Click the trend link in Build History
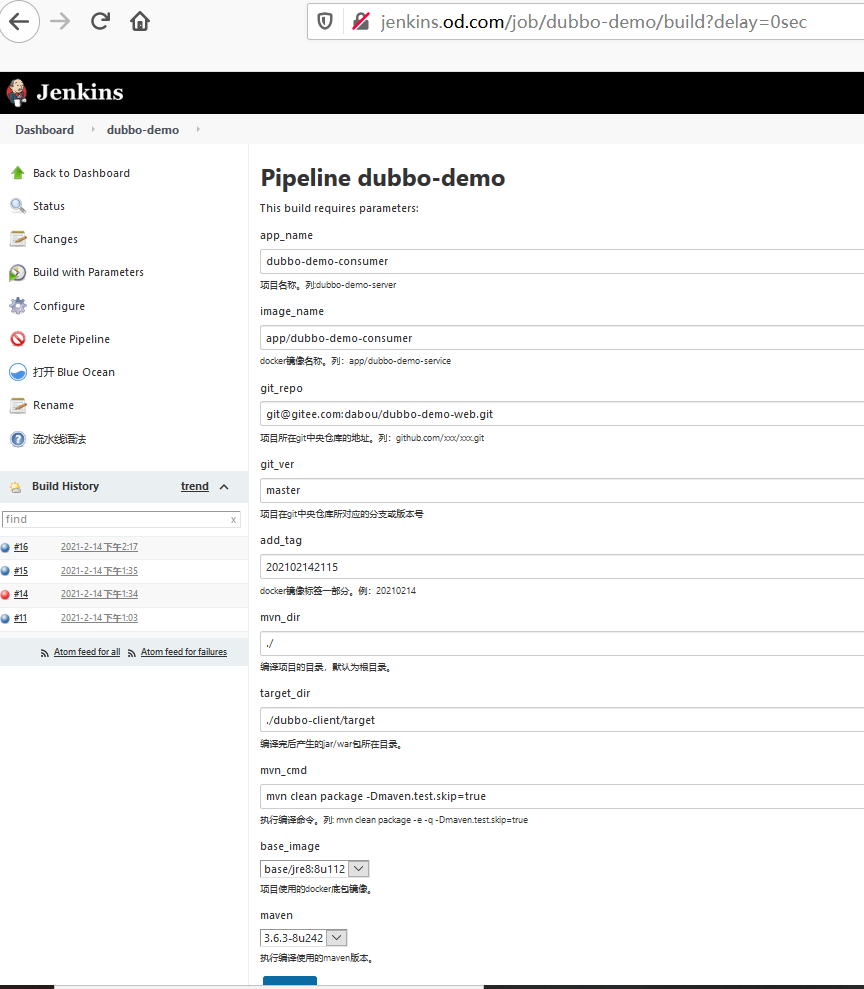 point(195,486)
